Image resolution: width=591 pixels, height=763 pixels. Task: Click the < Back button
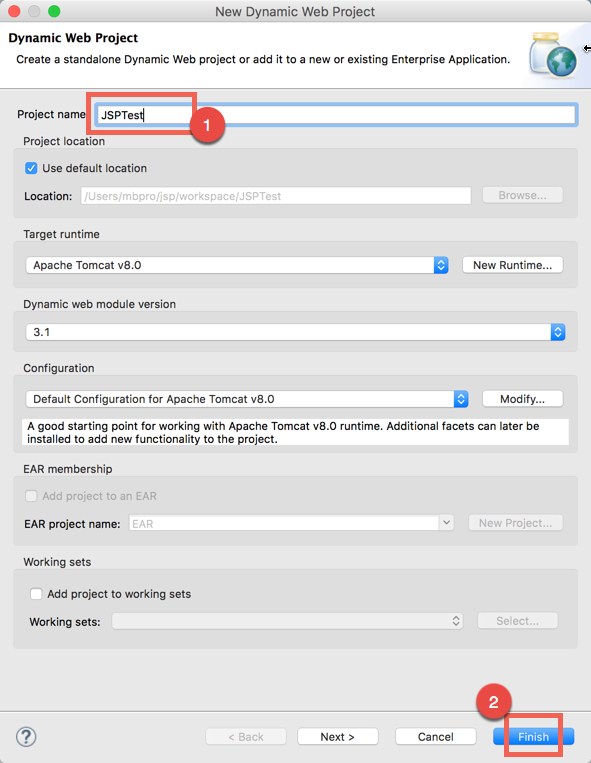point(246,737)
